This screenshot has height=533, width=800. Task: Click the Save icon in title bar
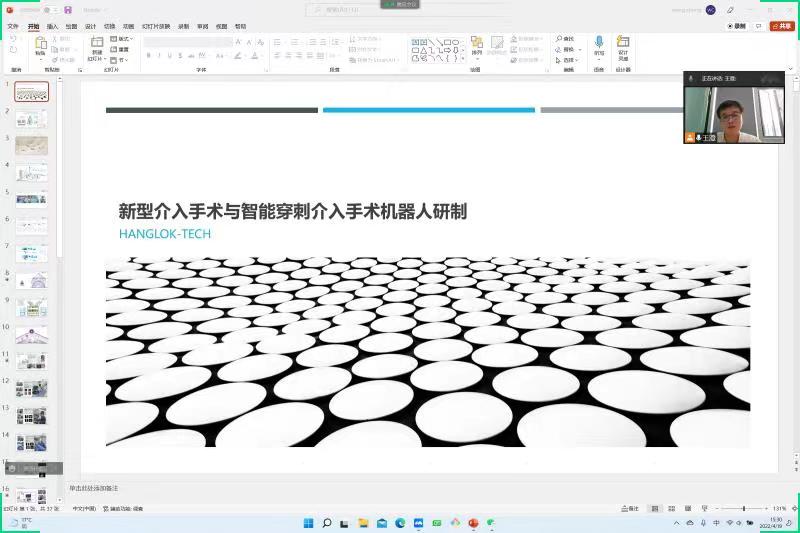[x=68, y=10]
